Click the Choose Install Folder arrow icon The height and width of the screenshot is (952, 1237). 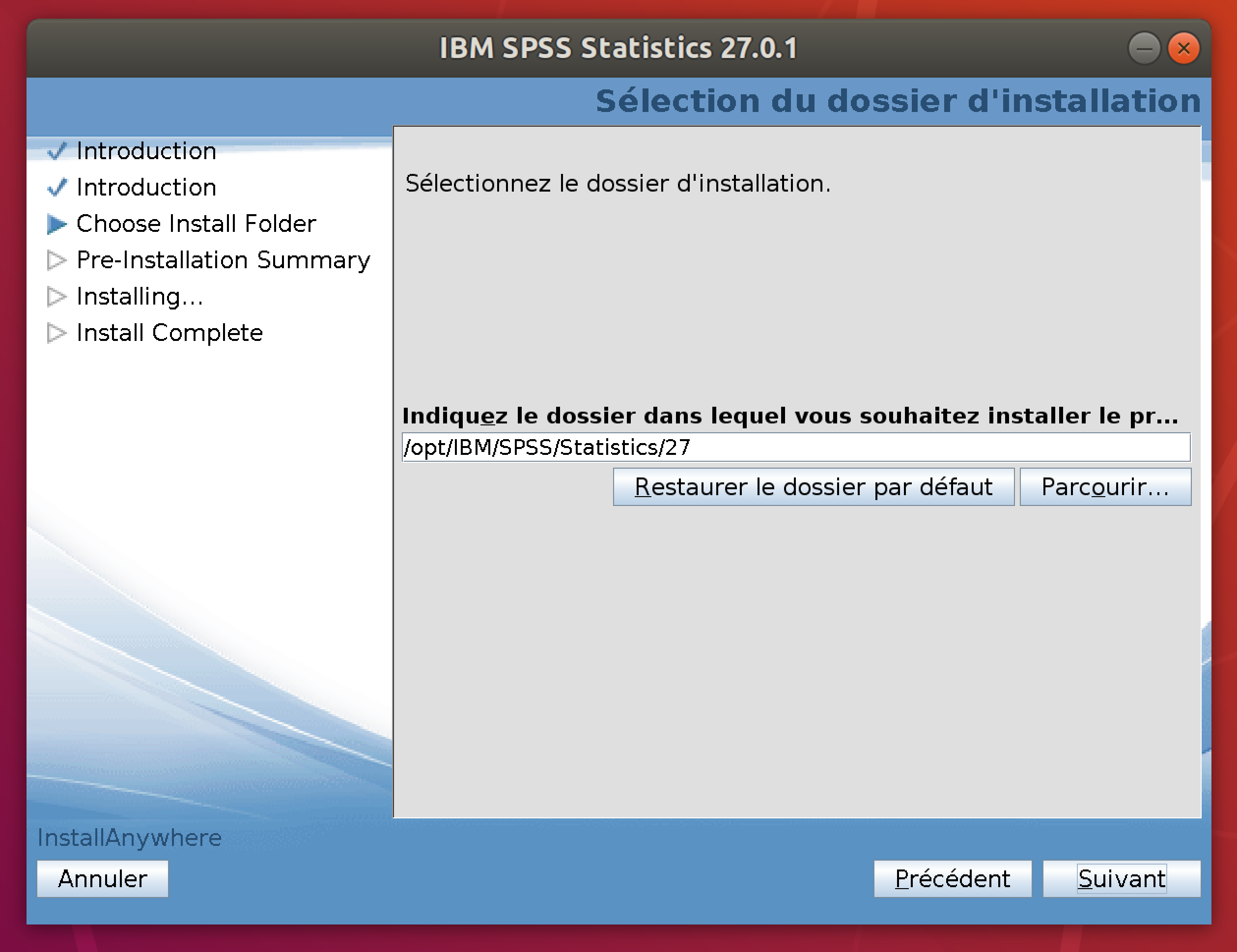[56, 224]
